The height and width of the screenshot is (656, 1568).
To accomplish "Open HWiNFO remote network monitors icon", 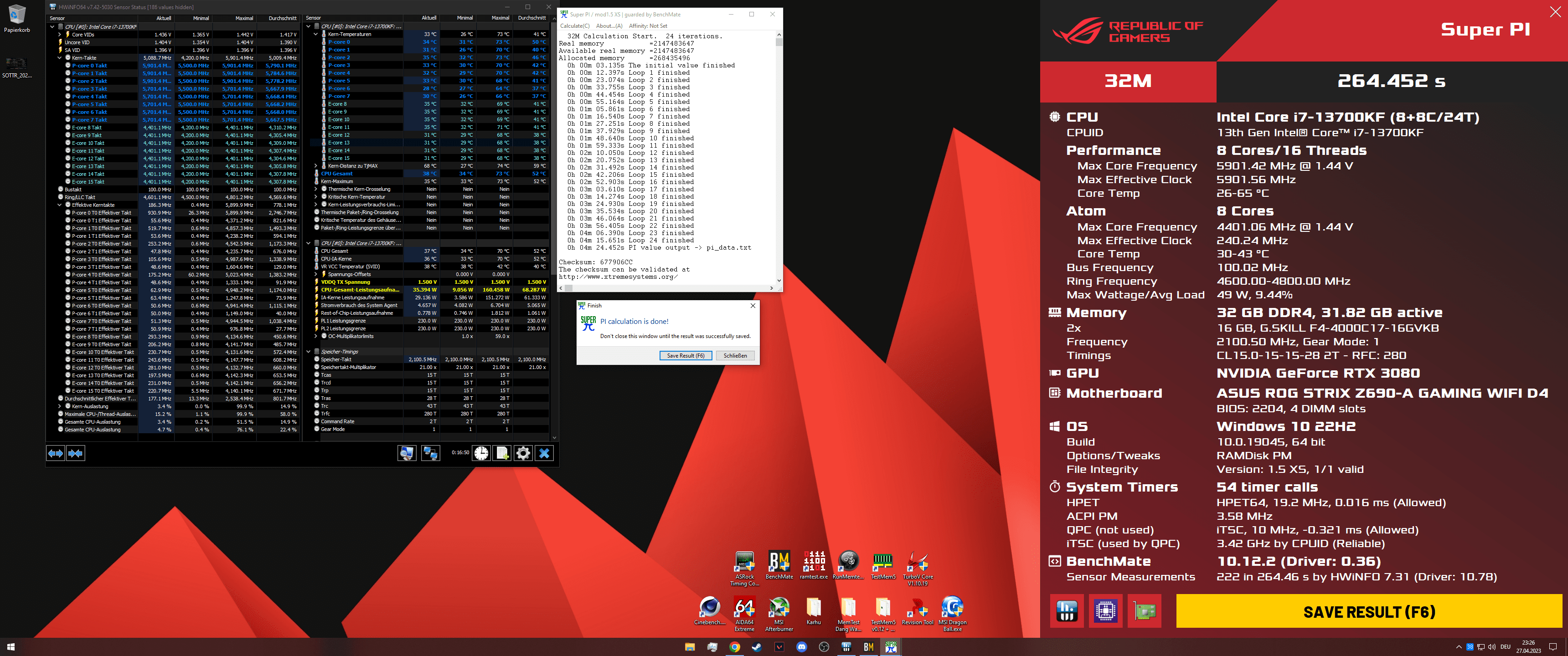I will click(x=430, y=453).
